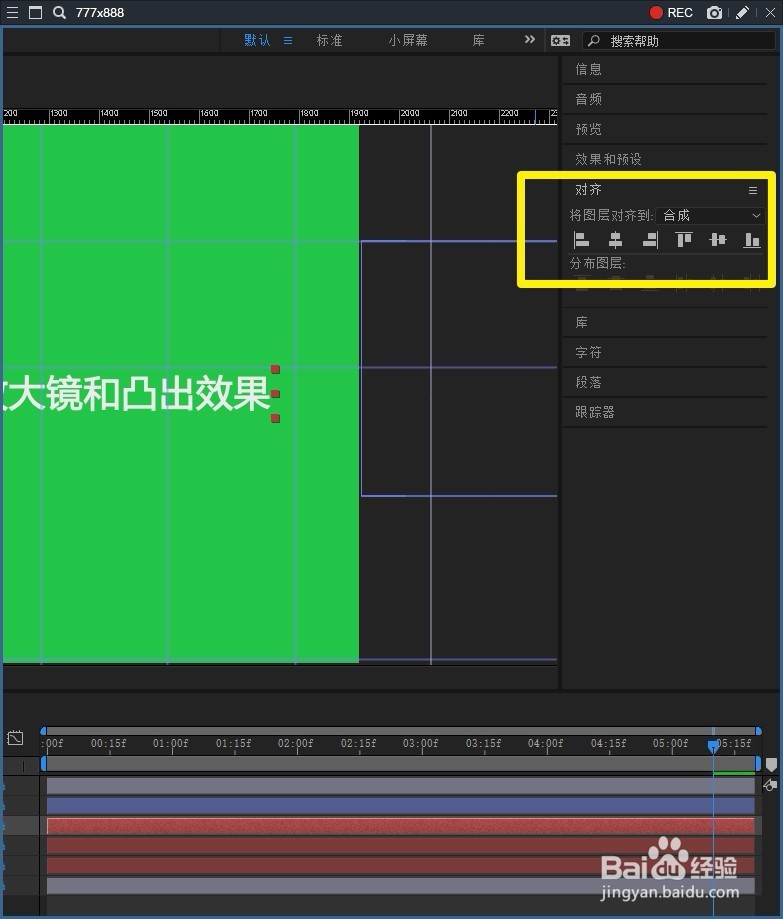Align layer to bottom edge
This screenshot has height=919, width=783.
pyautogui.click(x=752, y=240)
